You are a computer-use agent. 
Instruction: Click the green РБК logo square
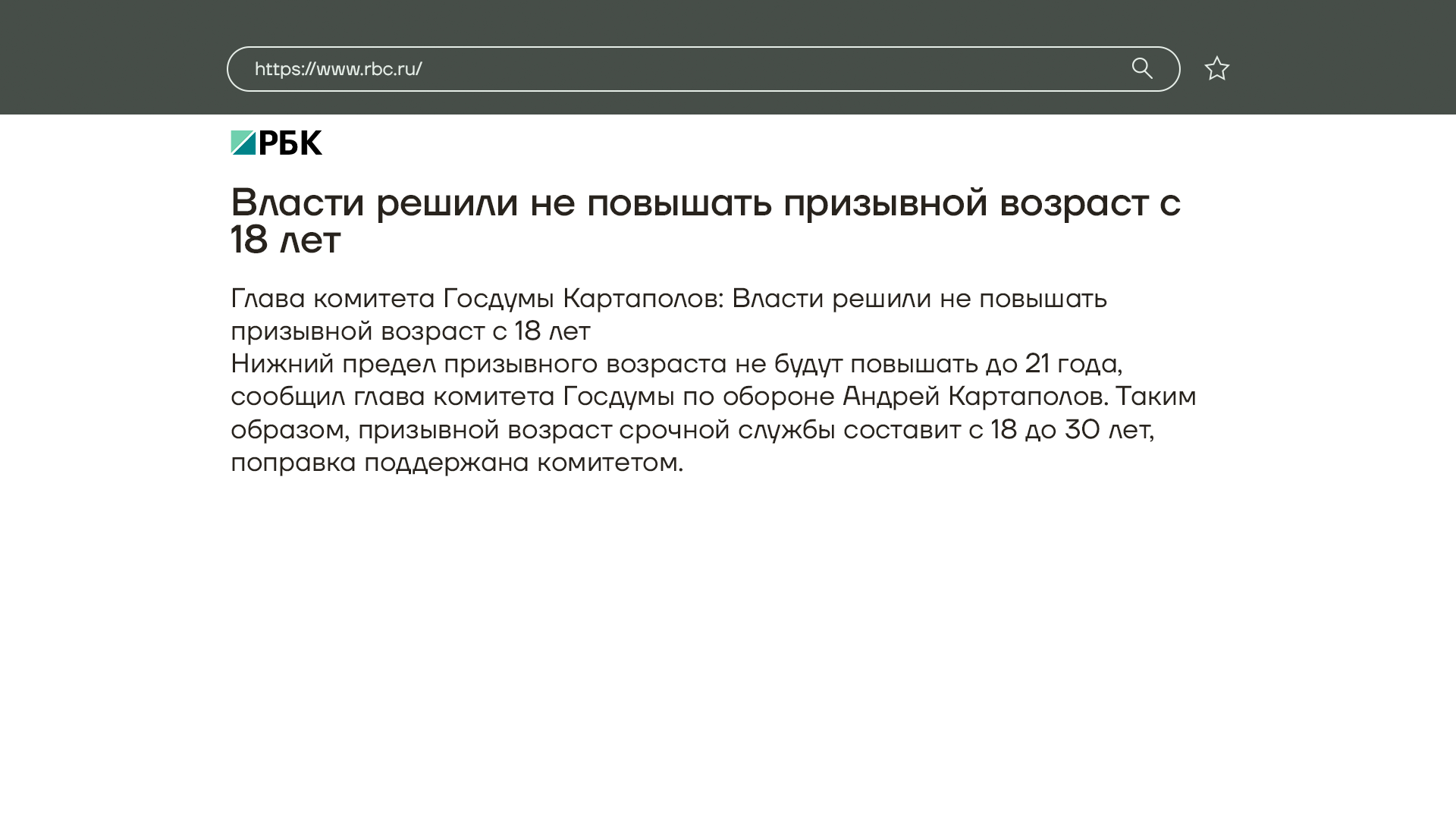[x=243, y=143]
